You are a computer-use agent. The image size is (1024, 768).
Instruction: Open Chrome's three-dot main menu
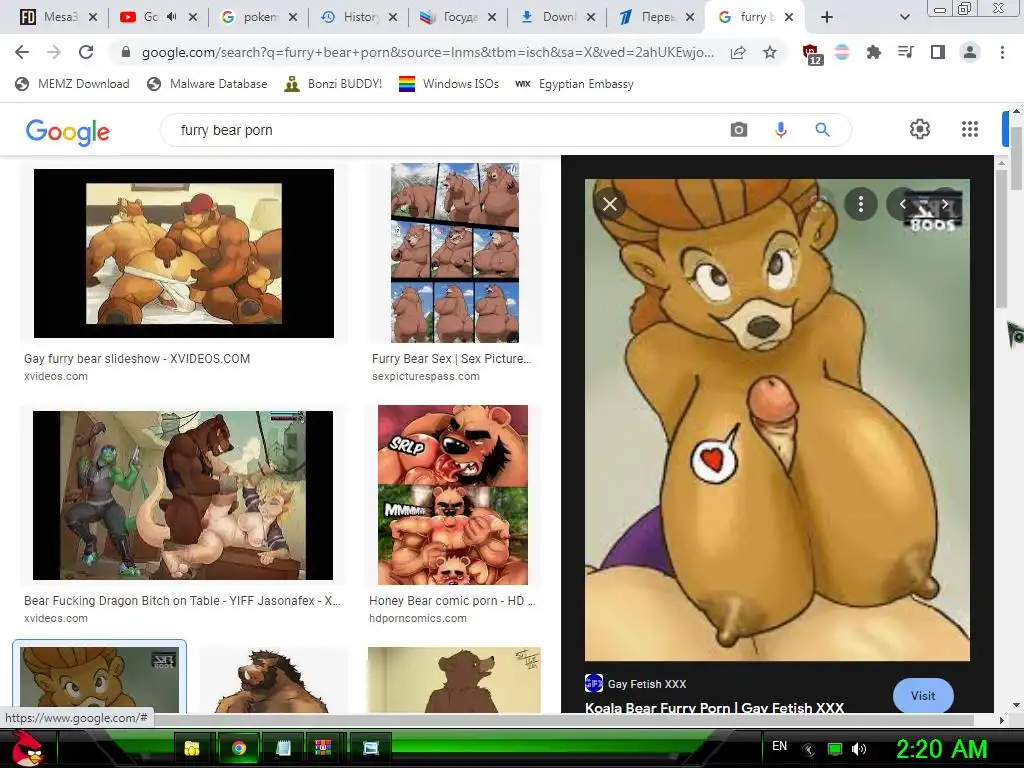pos(1002,52)
